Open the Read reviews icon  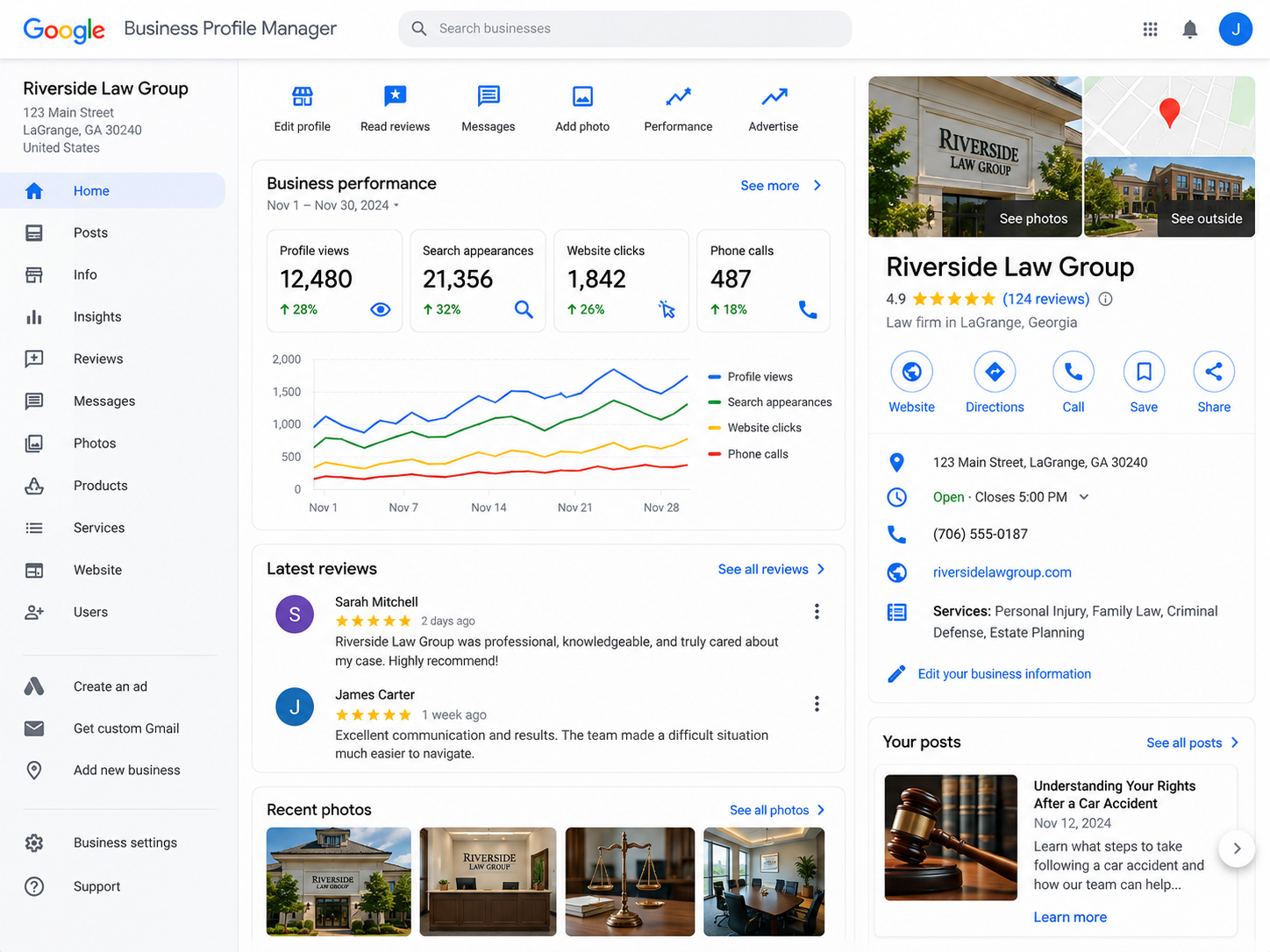click(396, 96)
